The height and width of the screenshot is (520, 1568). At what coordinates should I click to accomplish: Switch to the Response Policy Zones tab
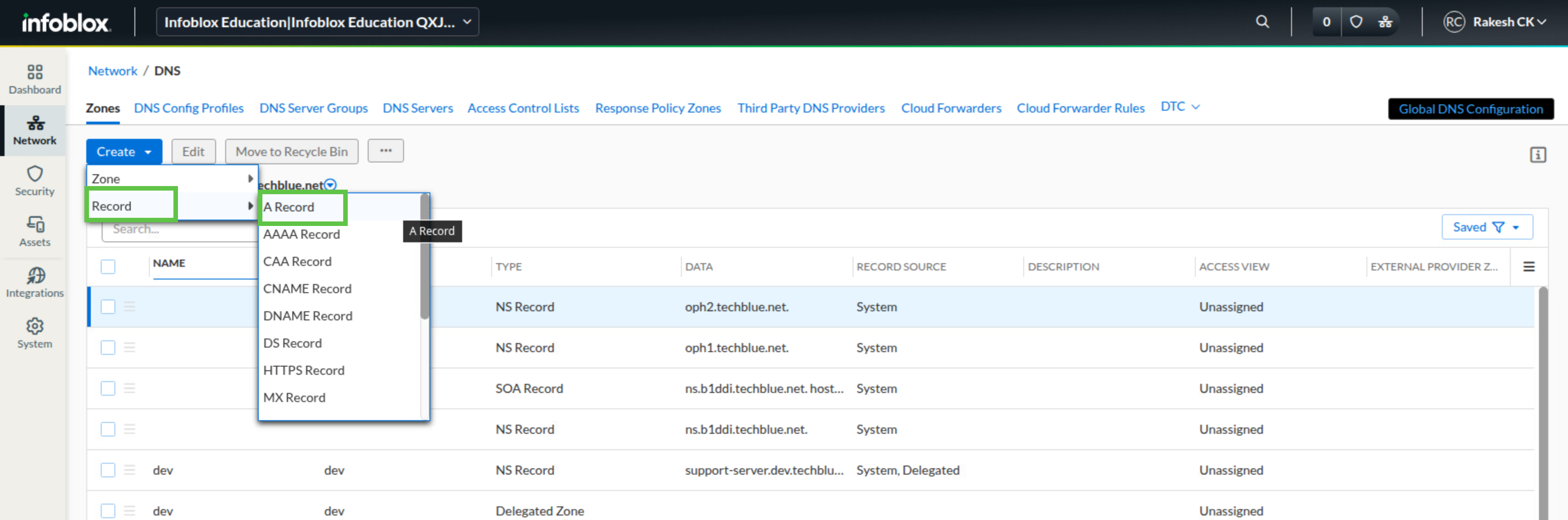[x=658, y=108]
